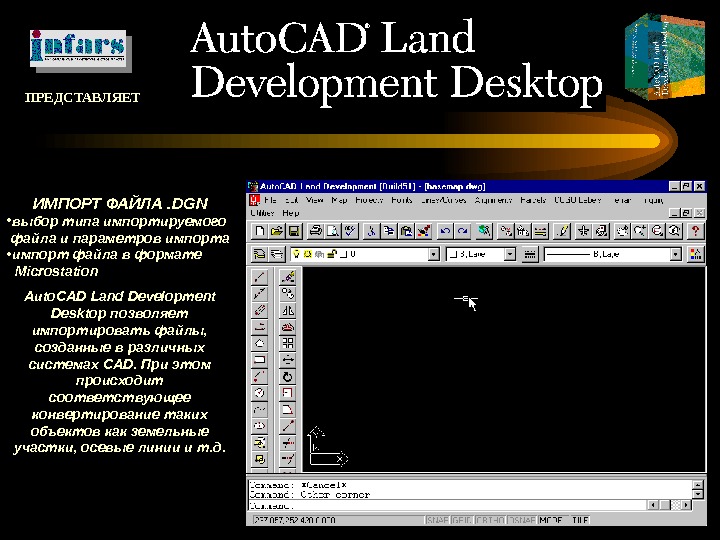The height and width of the screenshot is (540, 720).
Task: Click the Cut scissors icon
Action: click(x=371, y=231)
